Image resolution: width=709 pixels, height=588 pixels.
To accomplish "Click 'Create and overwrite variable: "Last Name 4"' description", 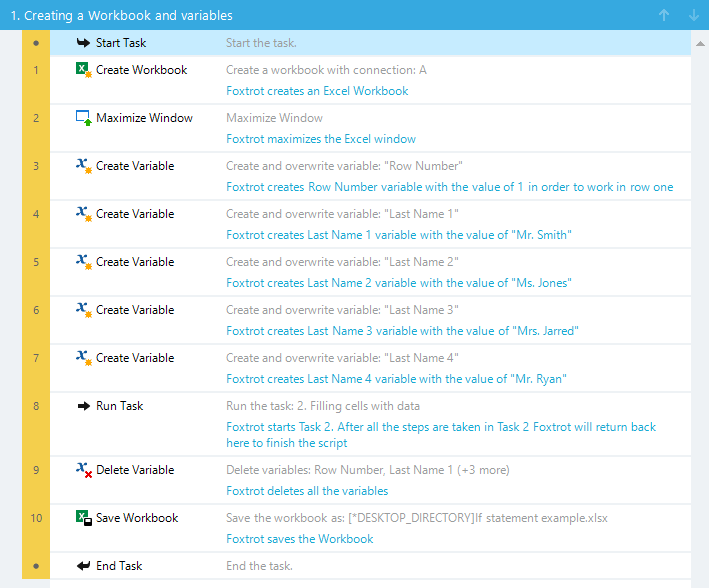I will pos(342,358).
